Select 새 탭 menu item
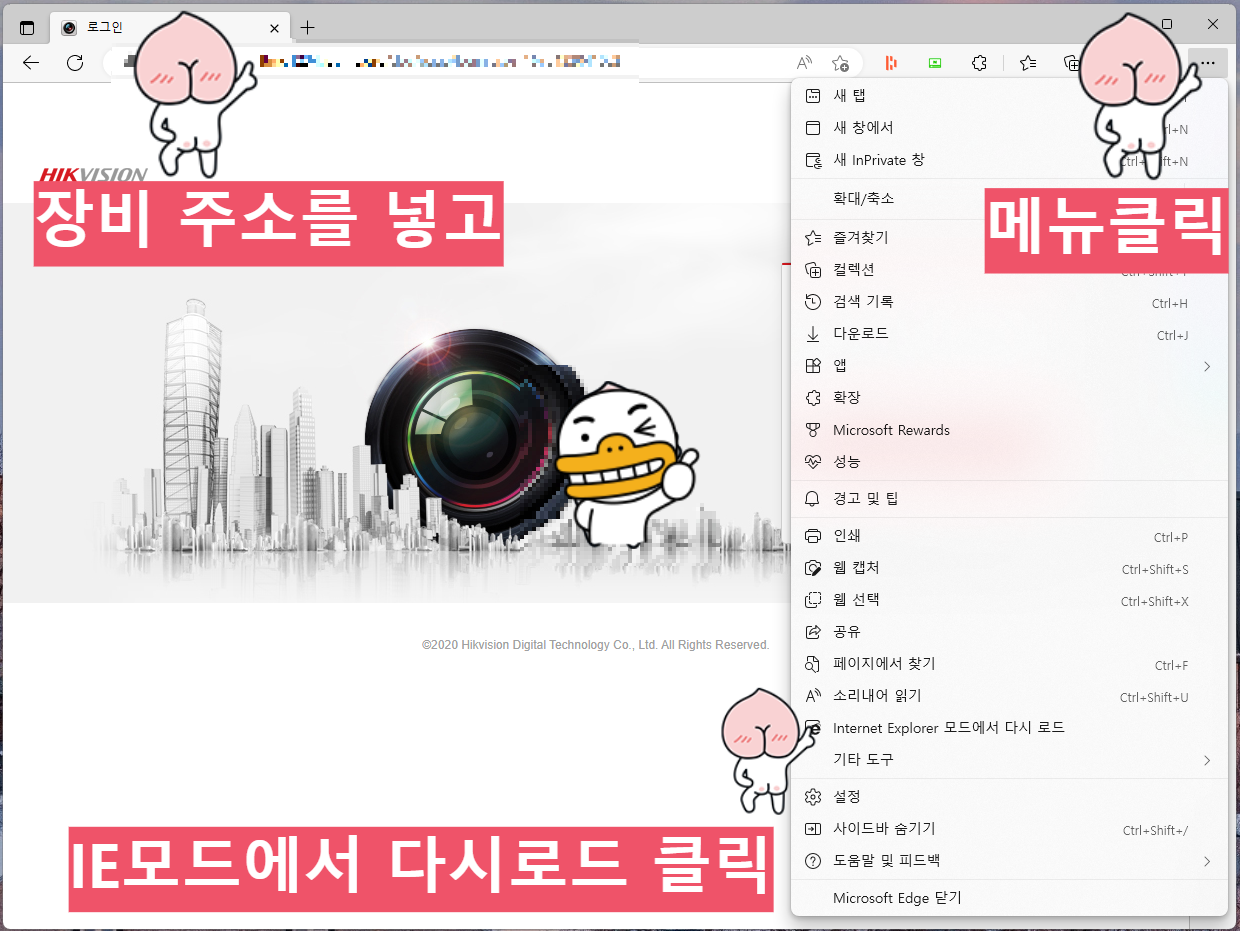This screenshot has height=931, width=1240. 1009,96
